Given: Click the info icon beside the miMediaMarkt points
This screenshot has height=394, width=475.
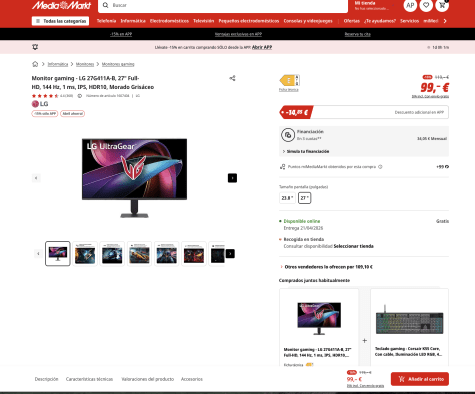Looking at the screenshot, I should coord(380,167).
